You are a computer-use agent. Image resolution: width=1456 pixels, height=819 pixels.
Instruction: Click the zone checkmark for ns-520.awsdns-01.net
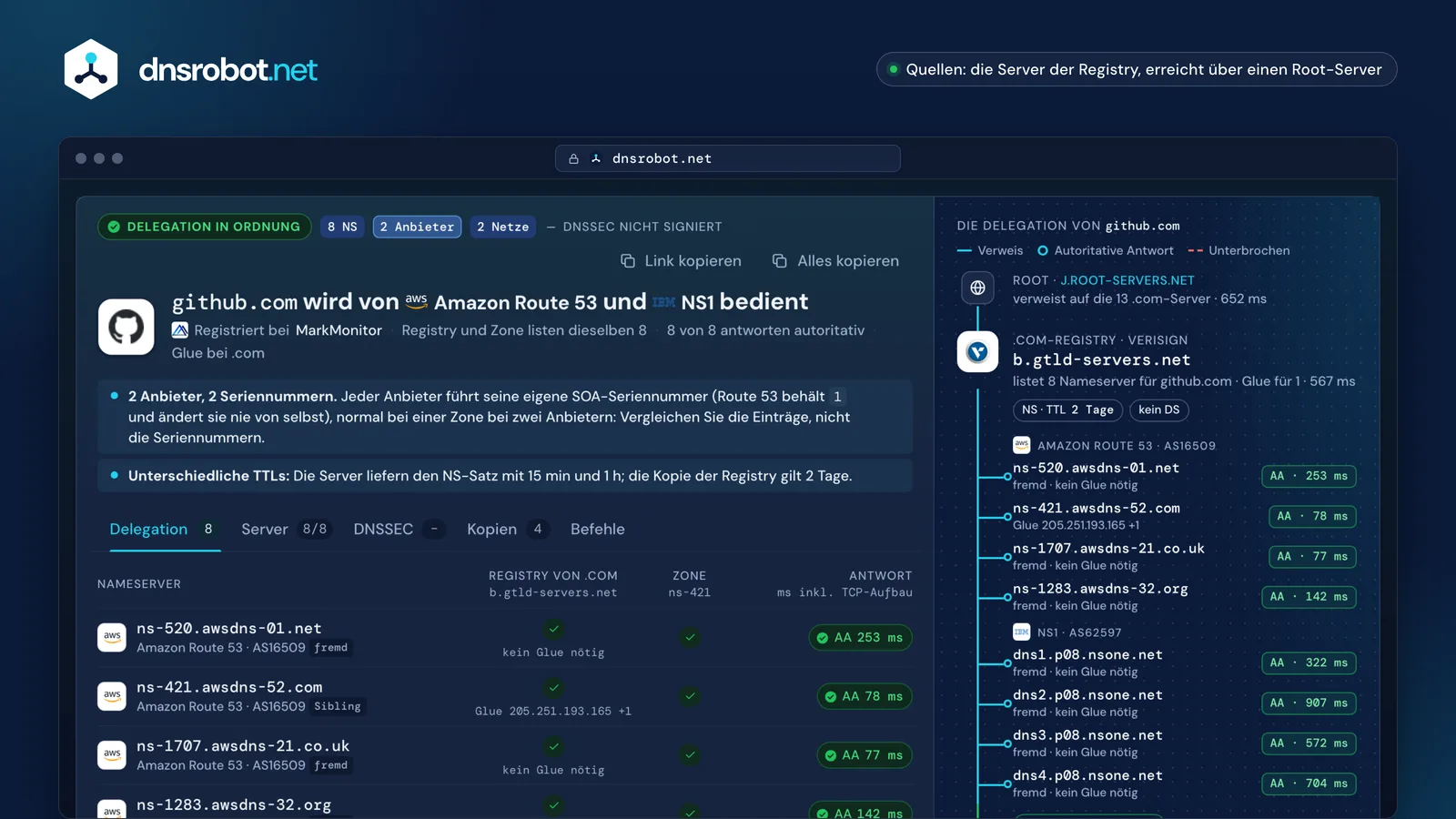point(690,637)
